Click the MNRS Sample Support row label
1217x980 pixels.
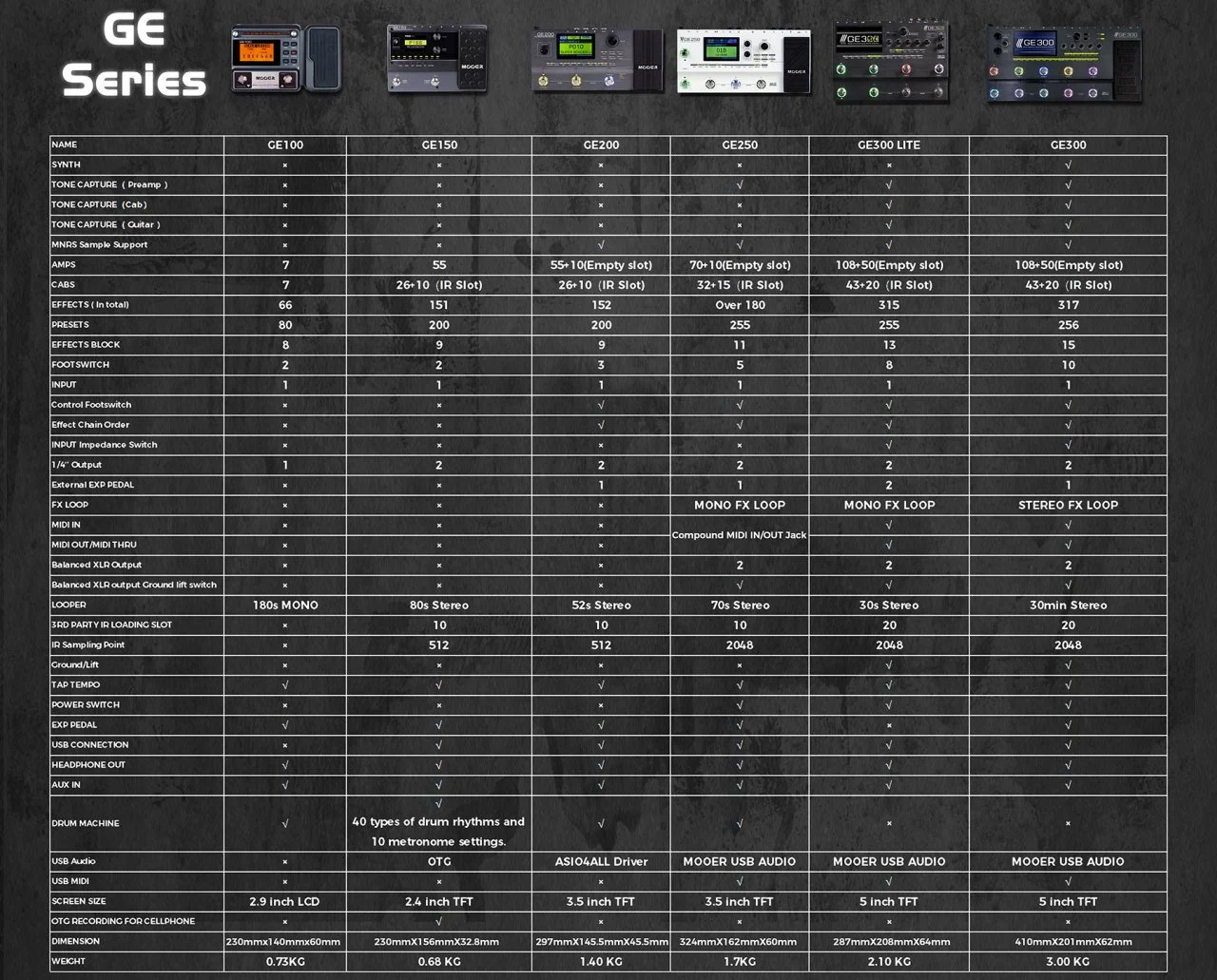coord(100,245)
